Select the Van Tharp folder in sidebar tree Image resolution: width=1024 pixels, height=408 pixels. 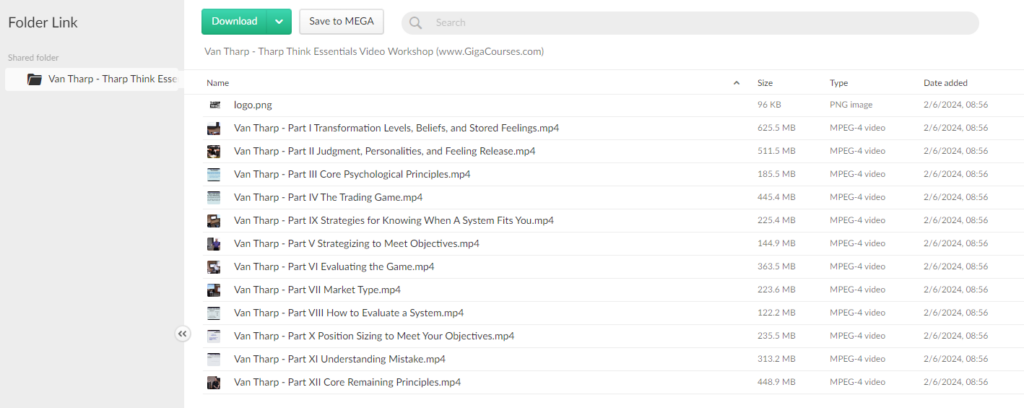pyautogui.click(x=110, y=79)
